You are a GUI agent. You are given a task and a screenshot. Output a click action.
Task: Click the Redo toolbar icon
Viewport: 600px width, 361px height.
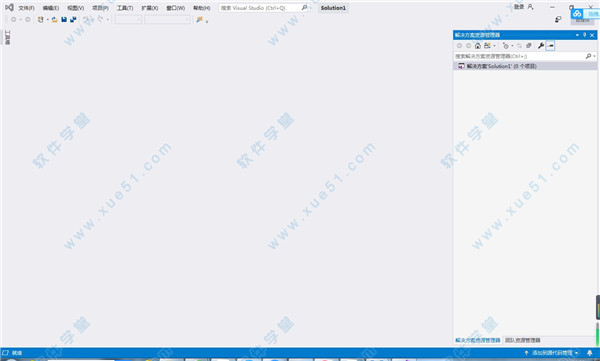[x=100, y=19]
